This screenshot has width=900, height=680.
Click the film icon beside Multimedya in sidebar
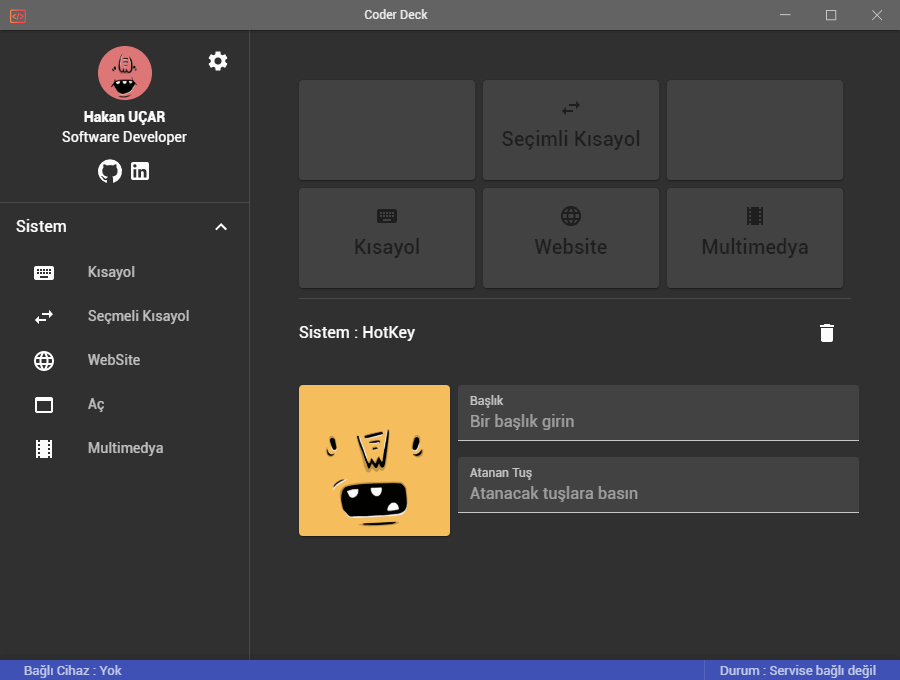(x=44, y=449)
